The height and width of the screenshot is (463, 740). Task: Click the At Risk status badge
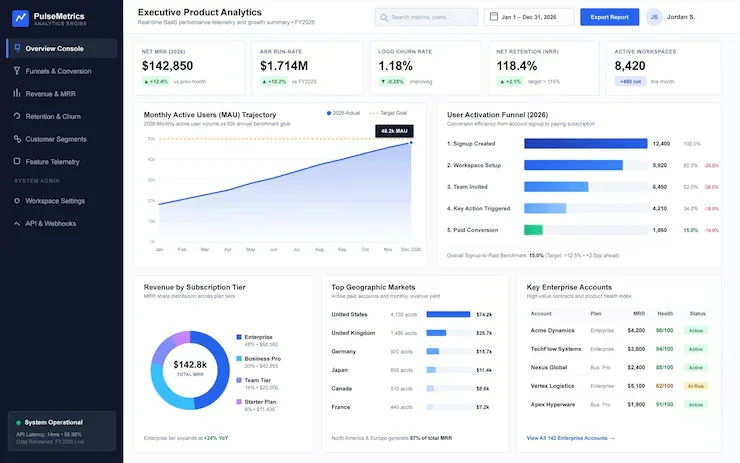[696, 386]
